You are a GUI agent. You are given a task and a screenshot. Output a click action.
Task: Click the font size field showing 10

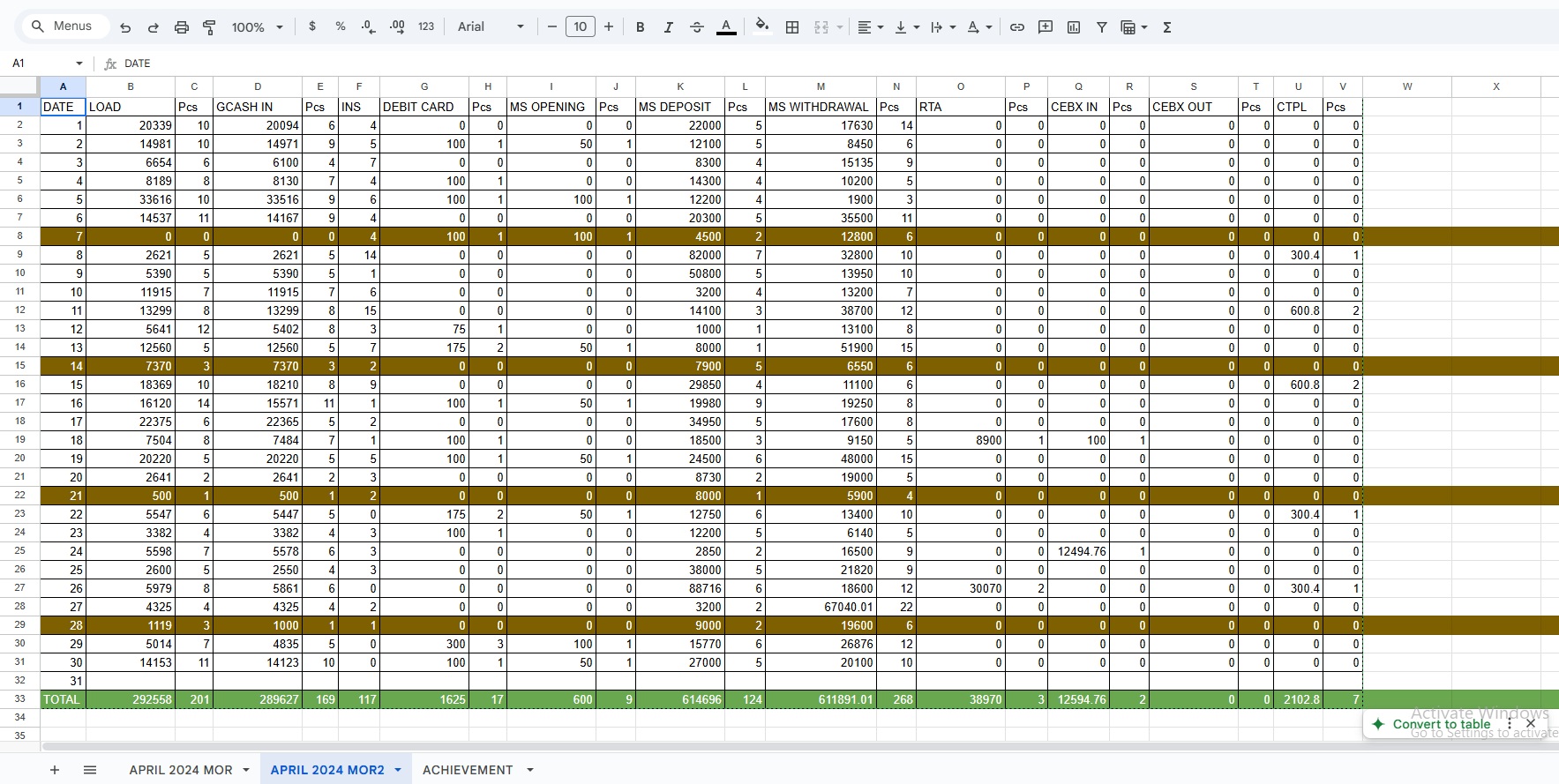click(581, 27)
